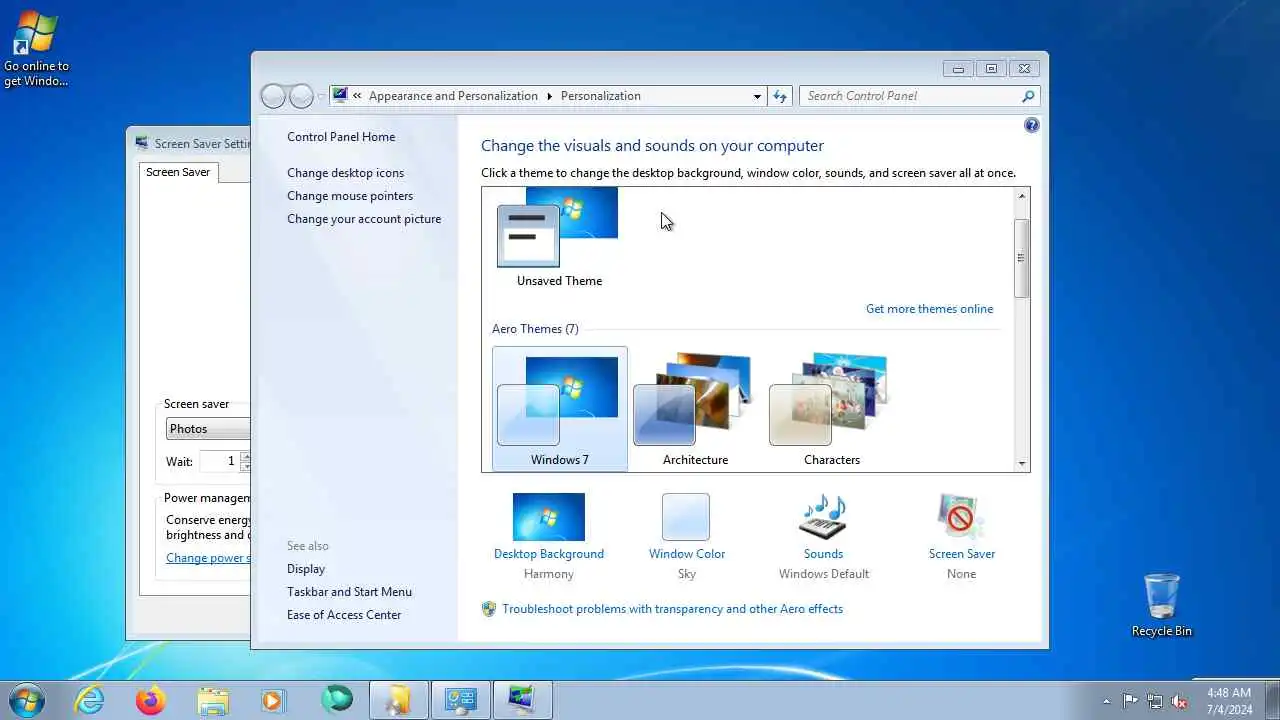The width and height of the screenshot is (1280, 720).
Task: Open Taskbar and Start Menu link
Action: (x=349, y=592)
